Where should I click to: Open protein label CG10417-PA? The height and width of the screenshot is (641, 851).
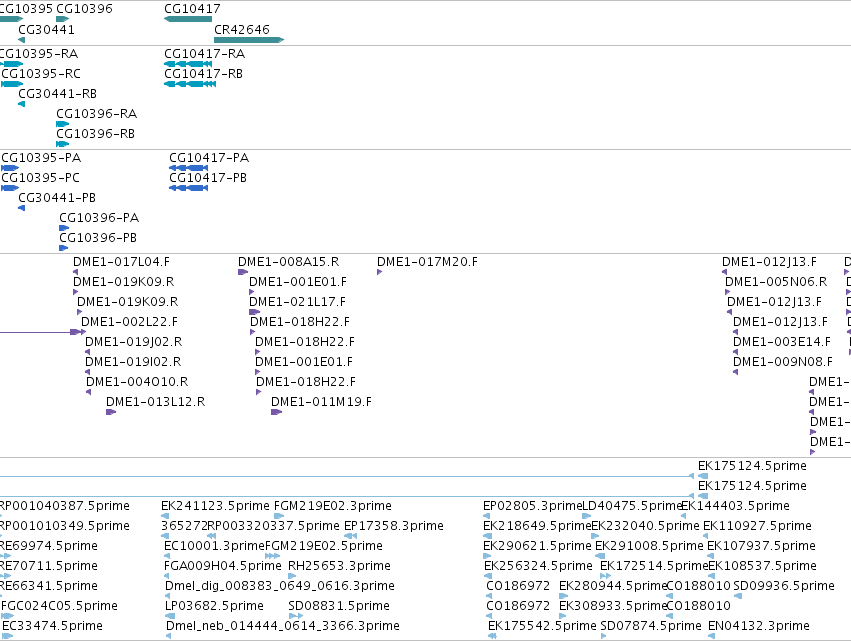click(x=209, y=157)
